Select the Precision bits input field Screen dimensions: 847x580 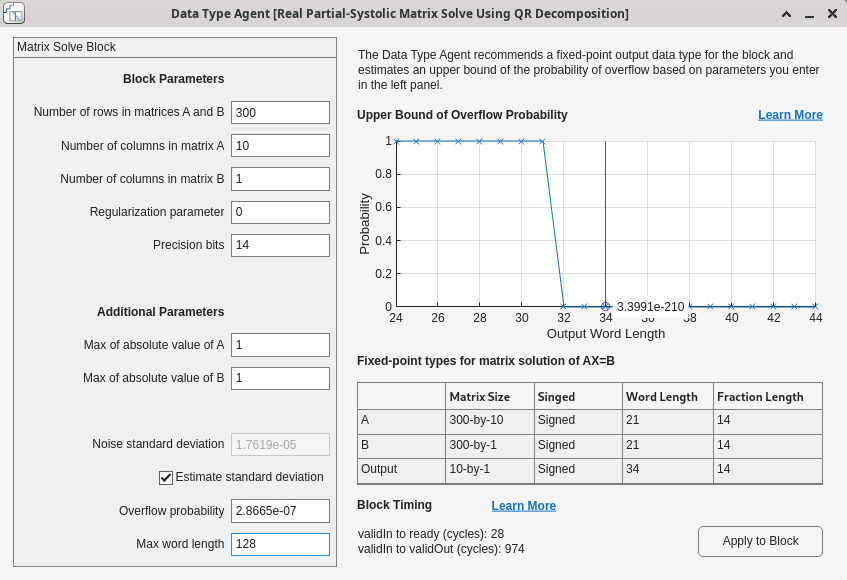click(x=280, y=244)
